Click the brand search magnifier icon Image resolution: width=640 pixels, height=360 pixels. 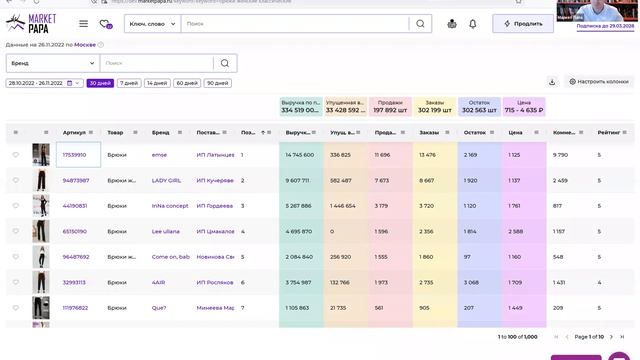(x=225, y=63)
